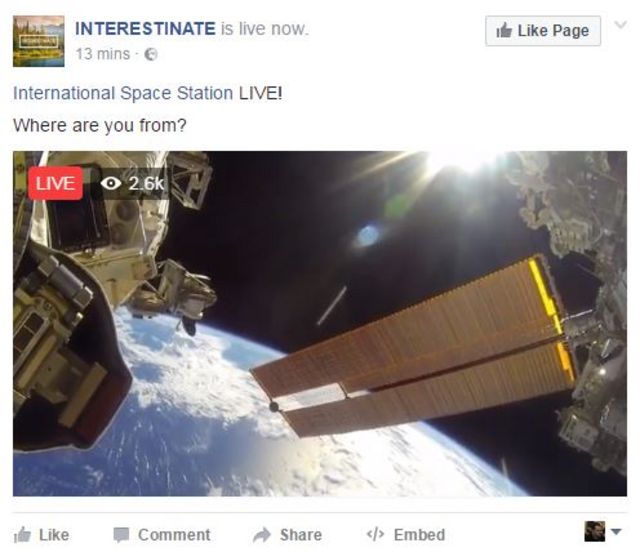Click the curved arrow Share icon

point(262,535)
